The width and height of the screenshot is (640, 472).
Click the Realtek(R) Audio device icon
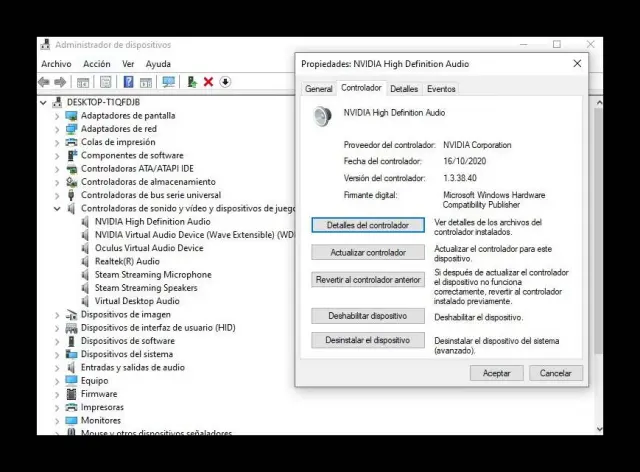(86, 261)
